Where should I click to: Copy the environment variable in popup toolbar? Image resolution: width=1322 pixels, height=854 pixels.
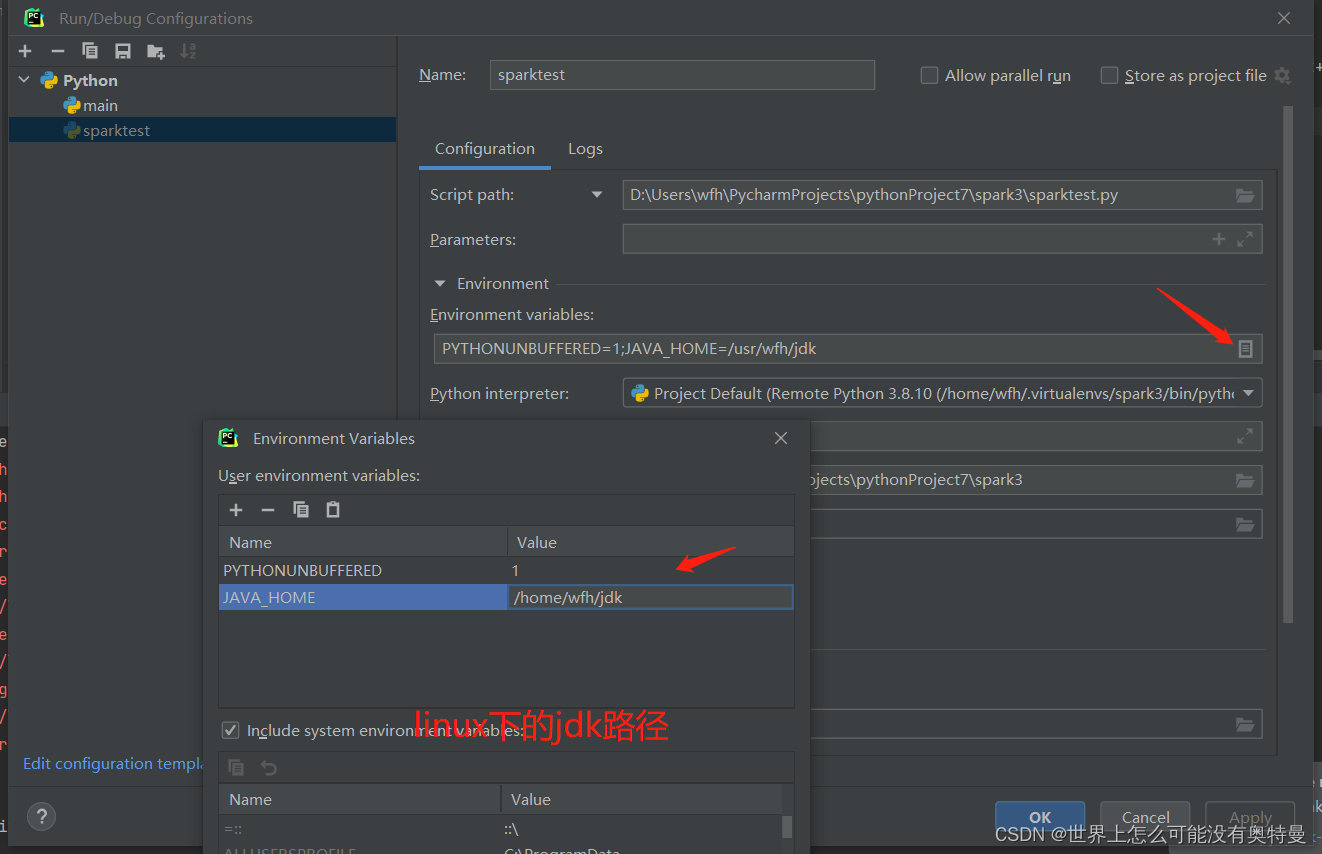pos(301,510)
